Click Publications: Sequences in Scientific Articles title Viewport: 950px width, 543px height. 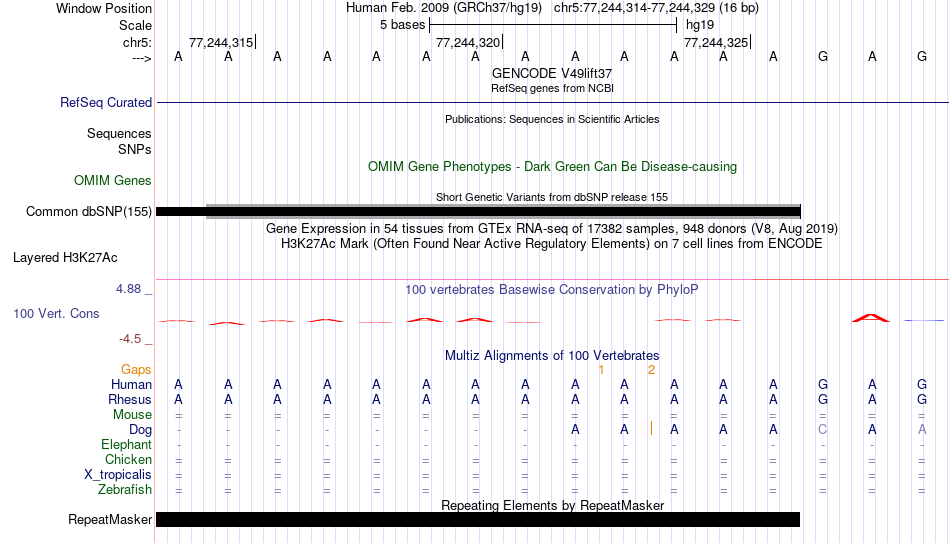point(552,119)
